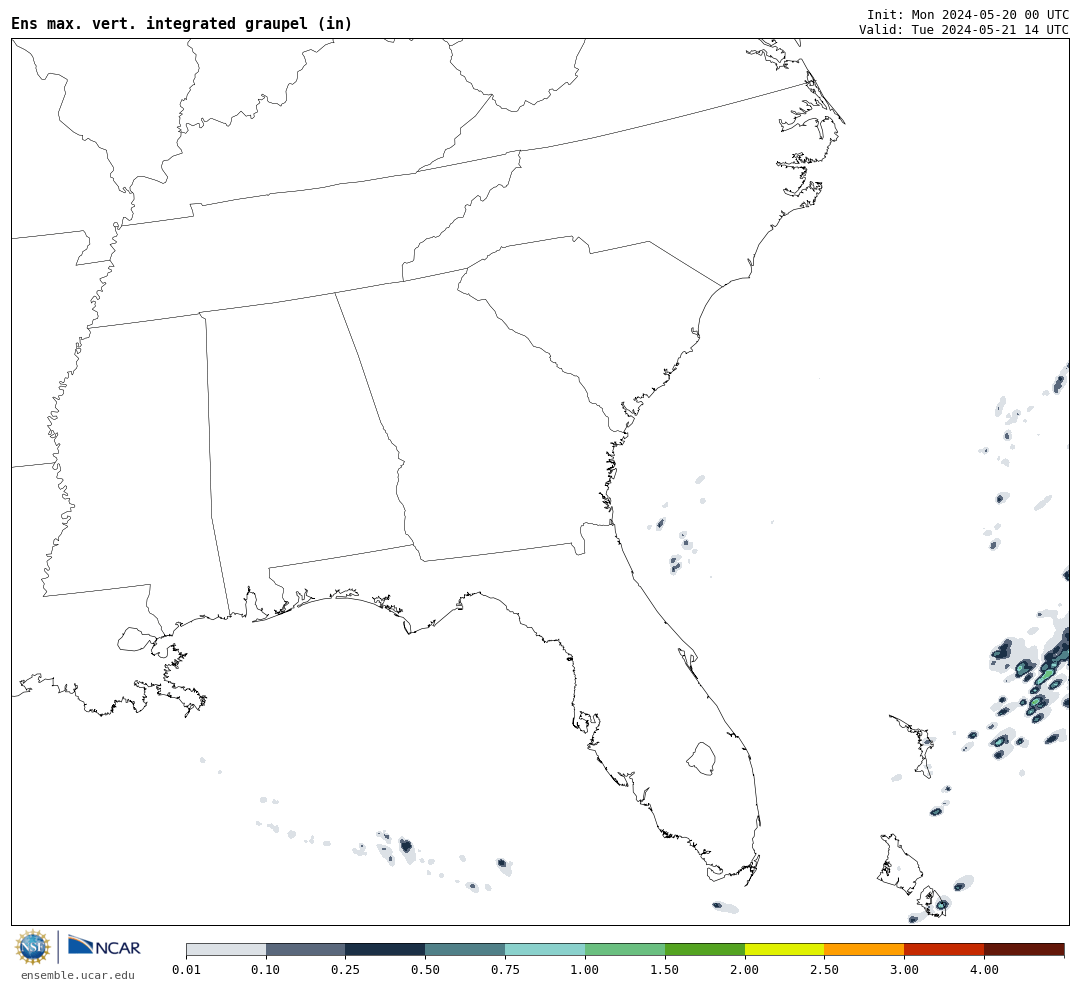This screenshot has width=1080, height=988.
Task: Click the 'Init: Mon 2024-05-20 00 UTC' text
Action: tap(968, 14)
